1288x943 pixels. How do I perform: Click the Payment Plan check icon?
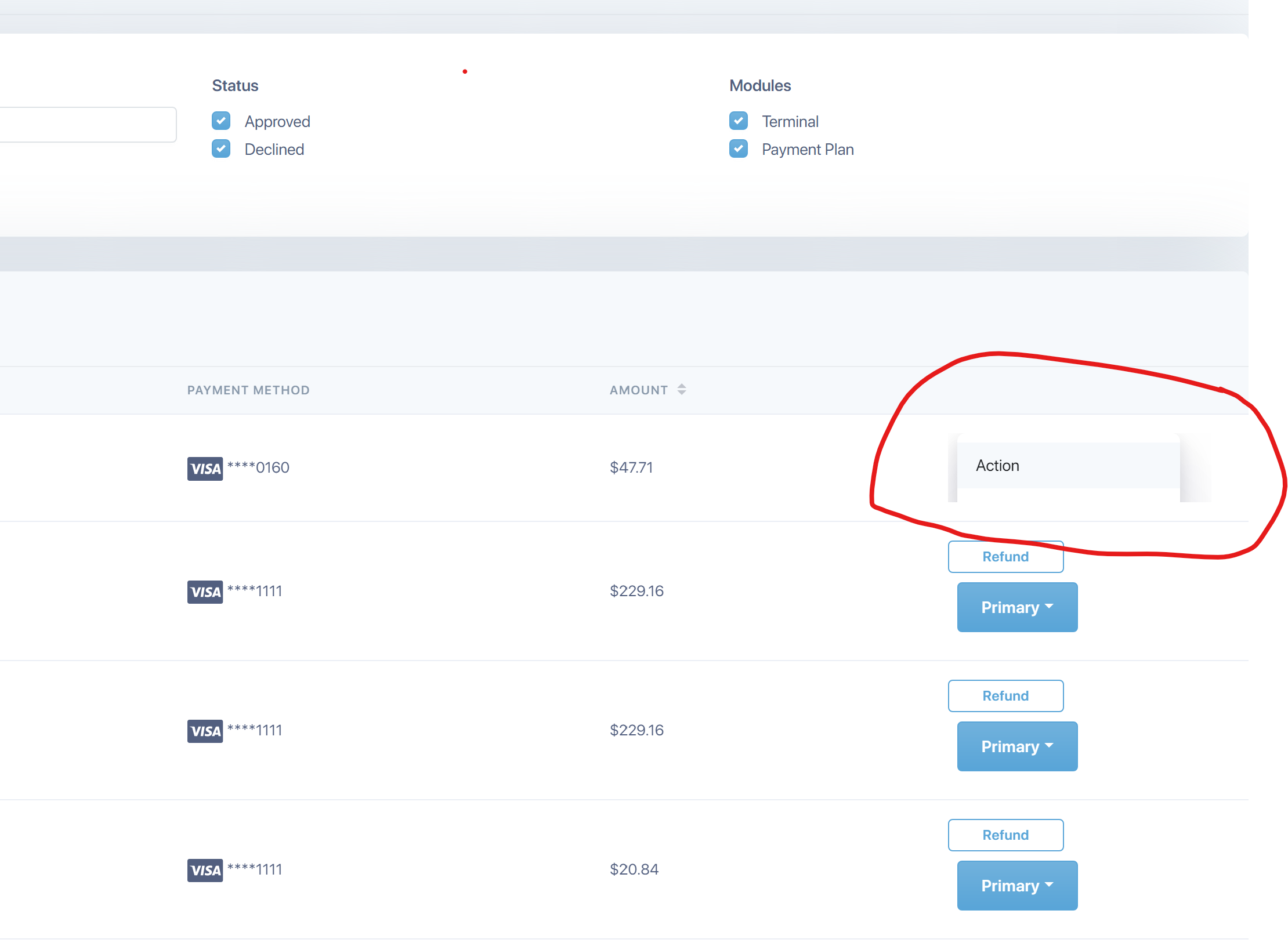[738, 148]
